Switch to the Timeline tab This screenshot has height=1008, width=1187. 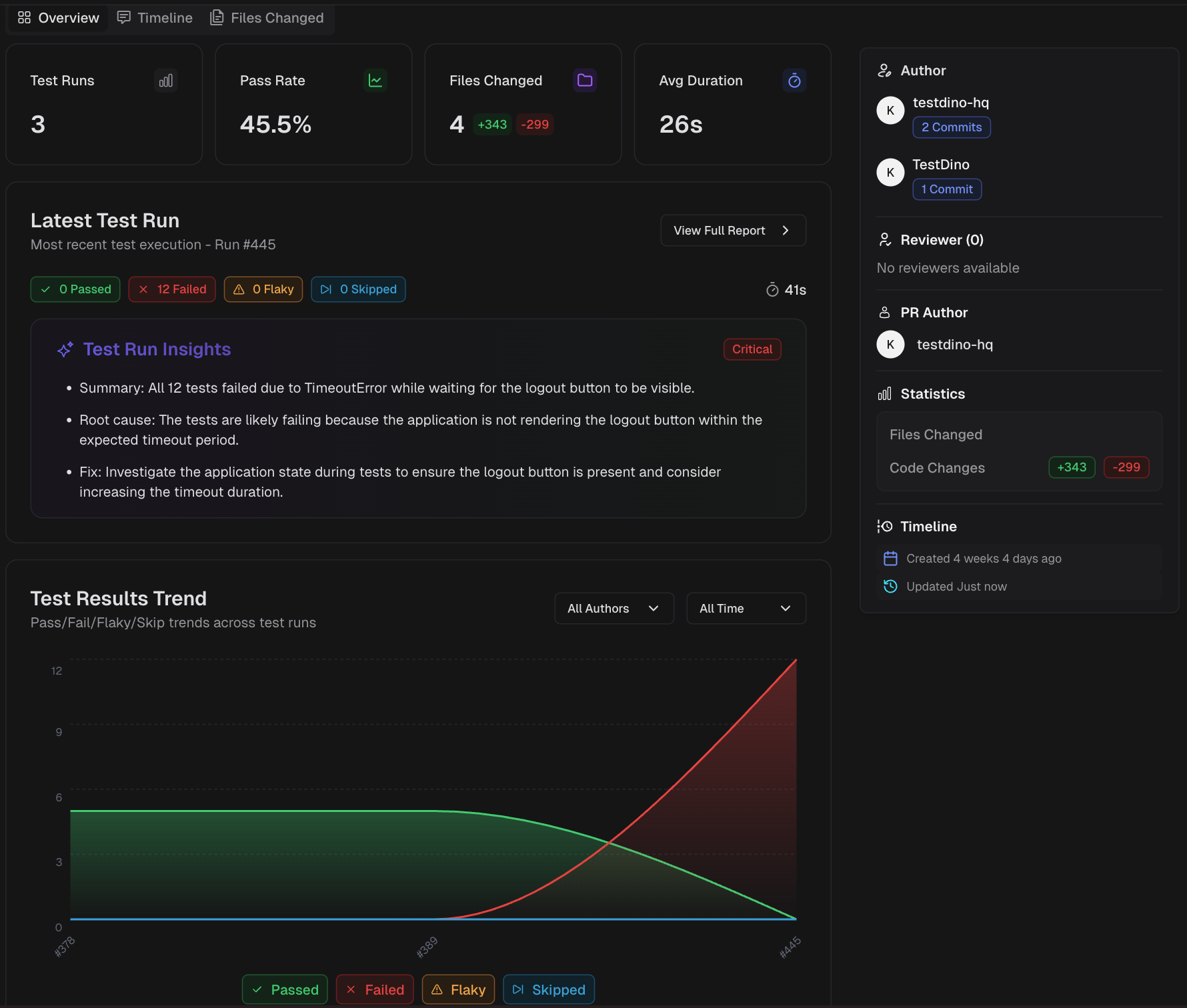(155, 18)
